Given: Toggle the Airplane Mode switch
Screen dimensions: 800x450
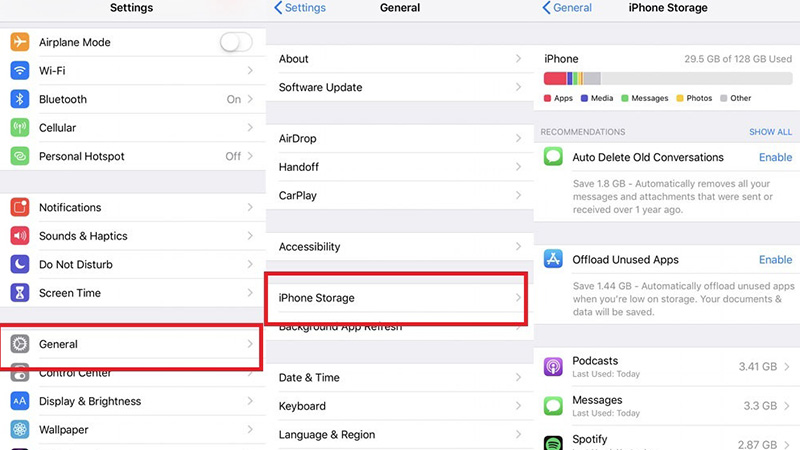Looking at the screenshot, I should point(236,42).
